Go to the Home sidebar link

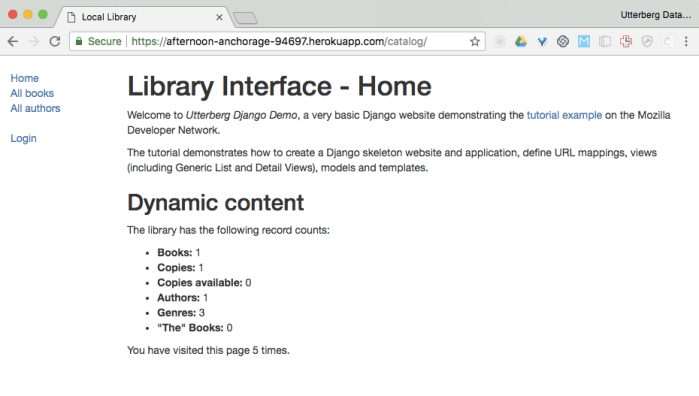coord(25,78)
